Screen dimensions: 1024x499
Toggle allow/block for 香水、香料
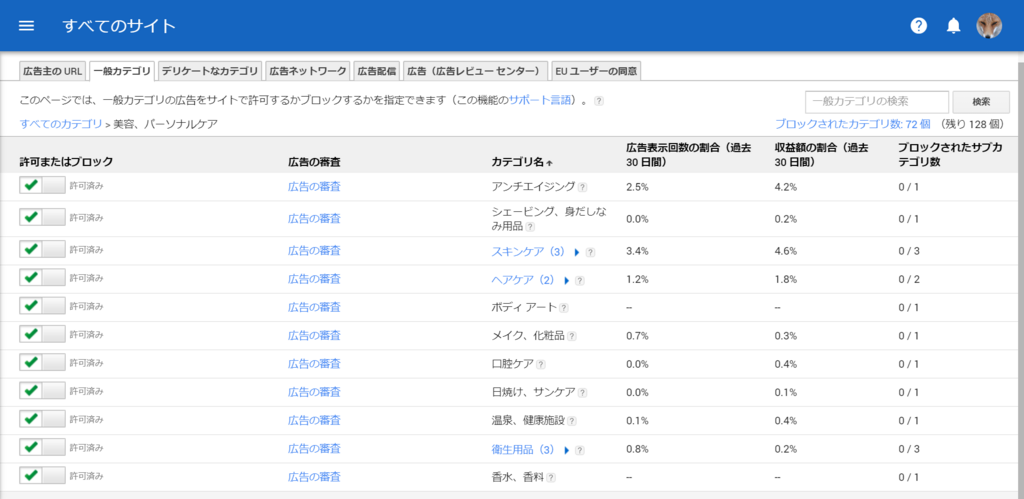point(42,475)
